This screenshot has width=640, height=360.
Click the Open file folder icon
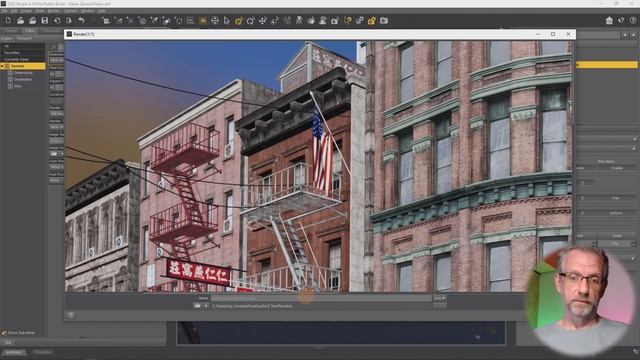[20, 20]
